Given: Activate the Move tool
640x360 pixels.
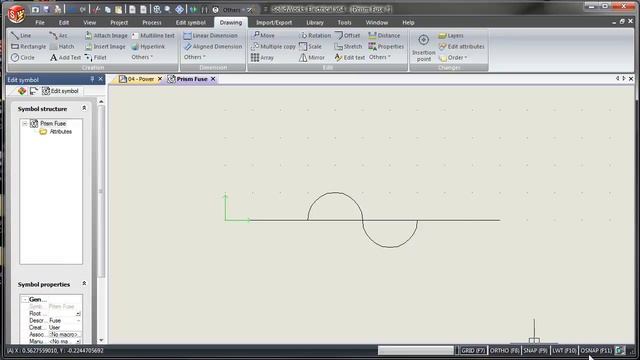Looking at the screenshot, I should tap(263, 36).
